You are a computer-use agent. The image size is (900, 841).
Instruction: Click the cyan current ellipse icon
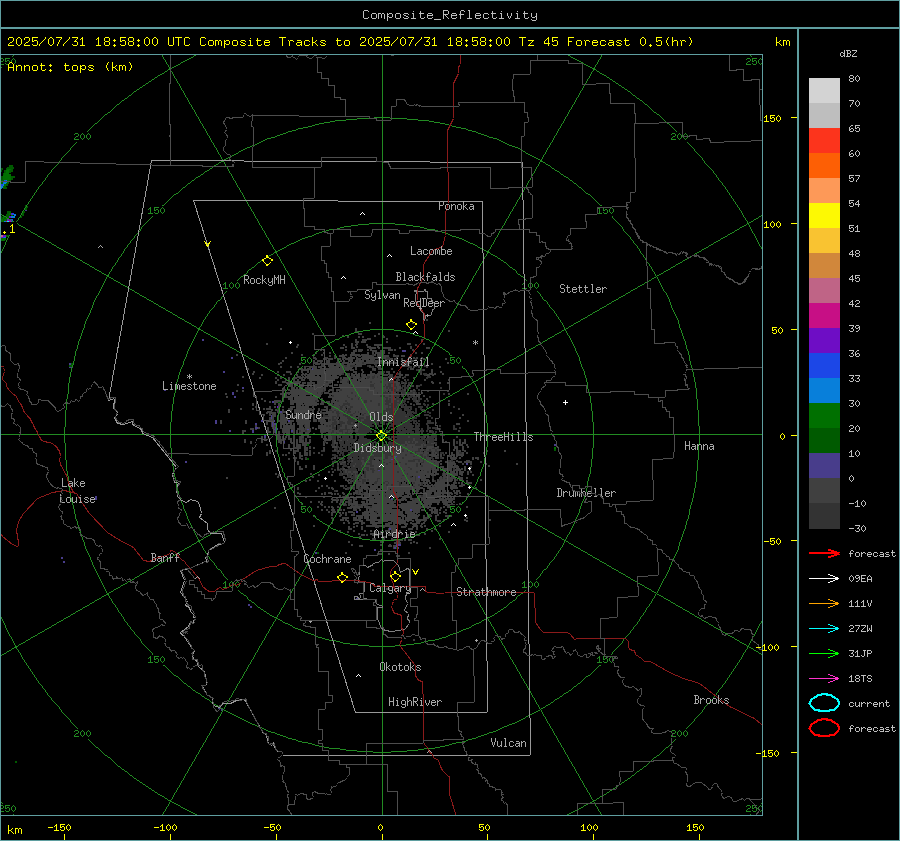click(x=824, y=703)
